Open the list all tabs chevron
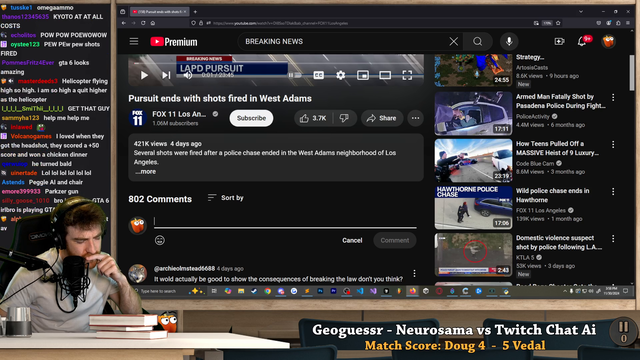 coord(581,12)
